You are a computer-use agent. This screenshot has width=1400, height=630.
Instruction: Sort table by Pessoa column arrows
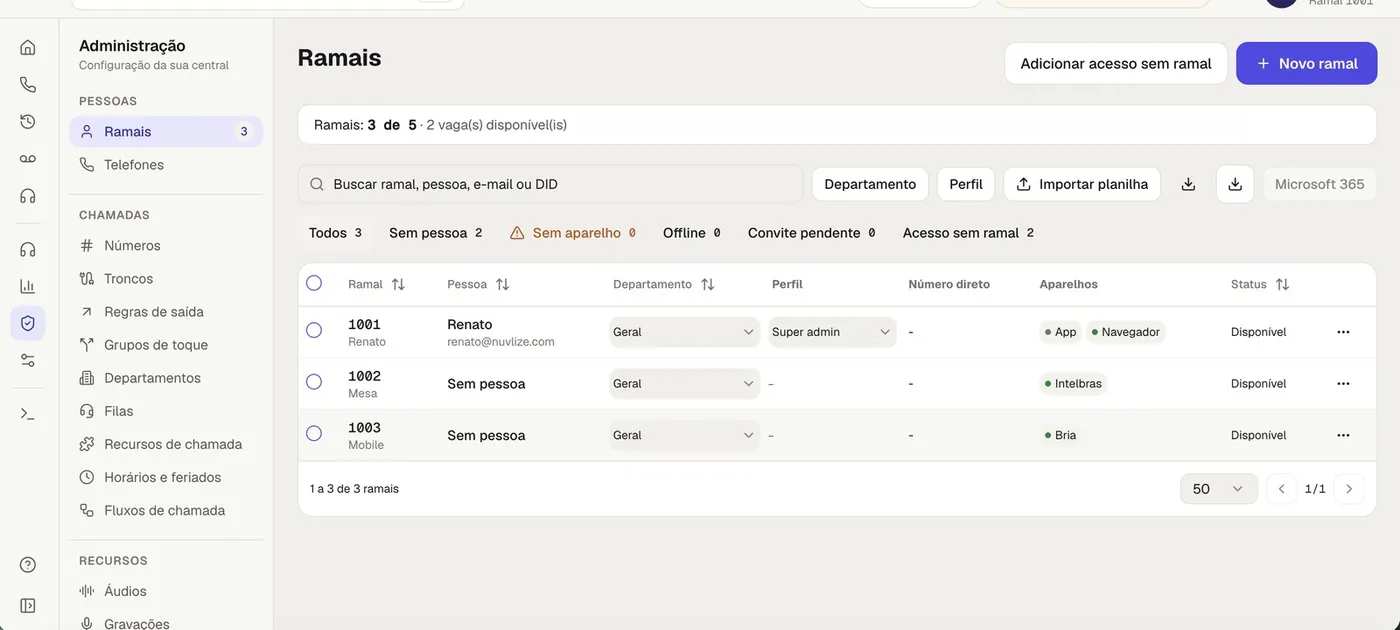click(x=502, y=284)
